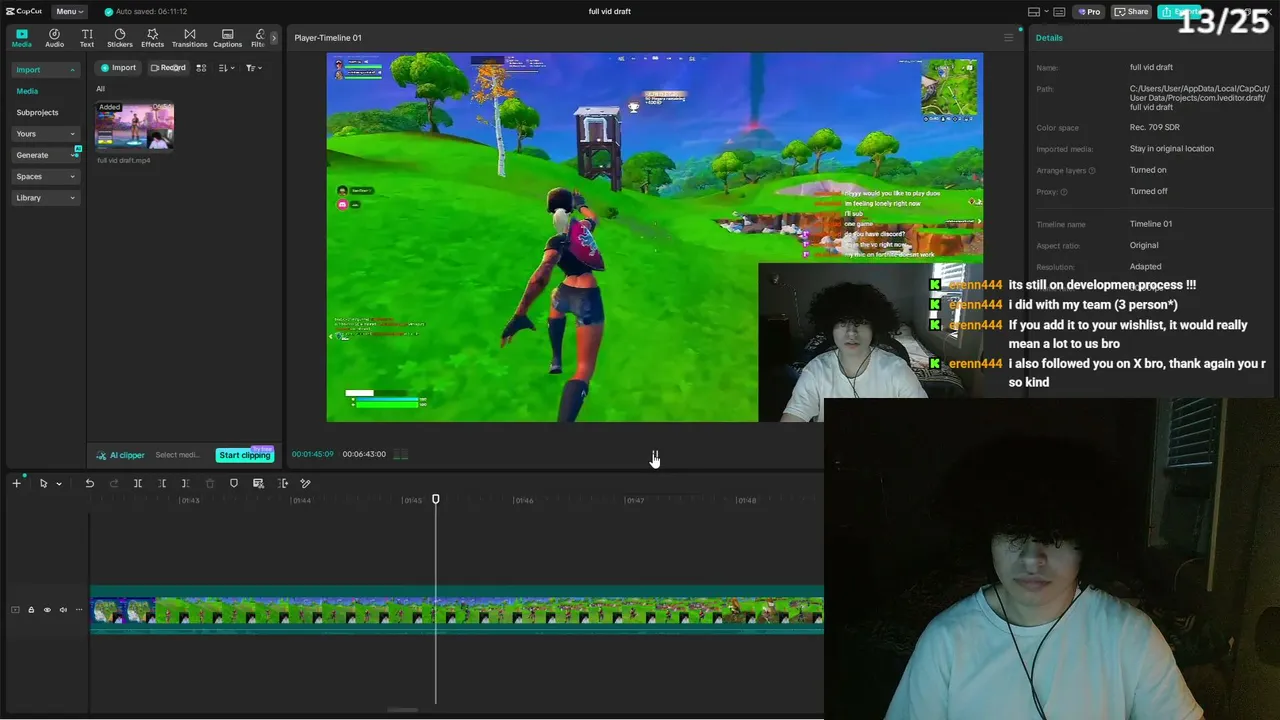Open the Captions tab
The height and width of the screenshot is (720, 1280).
(x=227, y=38)
